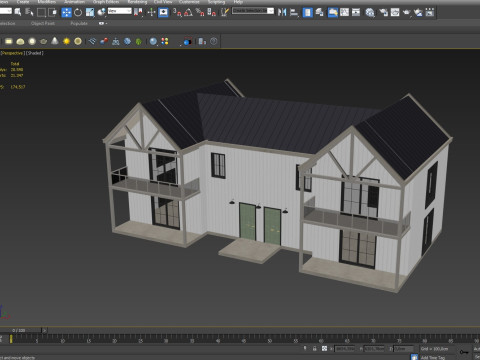Open the Schematic View icon
This screenshot has height=360, width=480.
pos(356,13)
